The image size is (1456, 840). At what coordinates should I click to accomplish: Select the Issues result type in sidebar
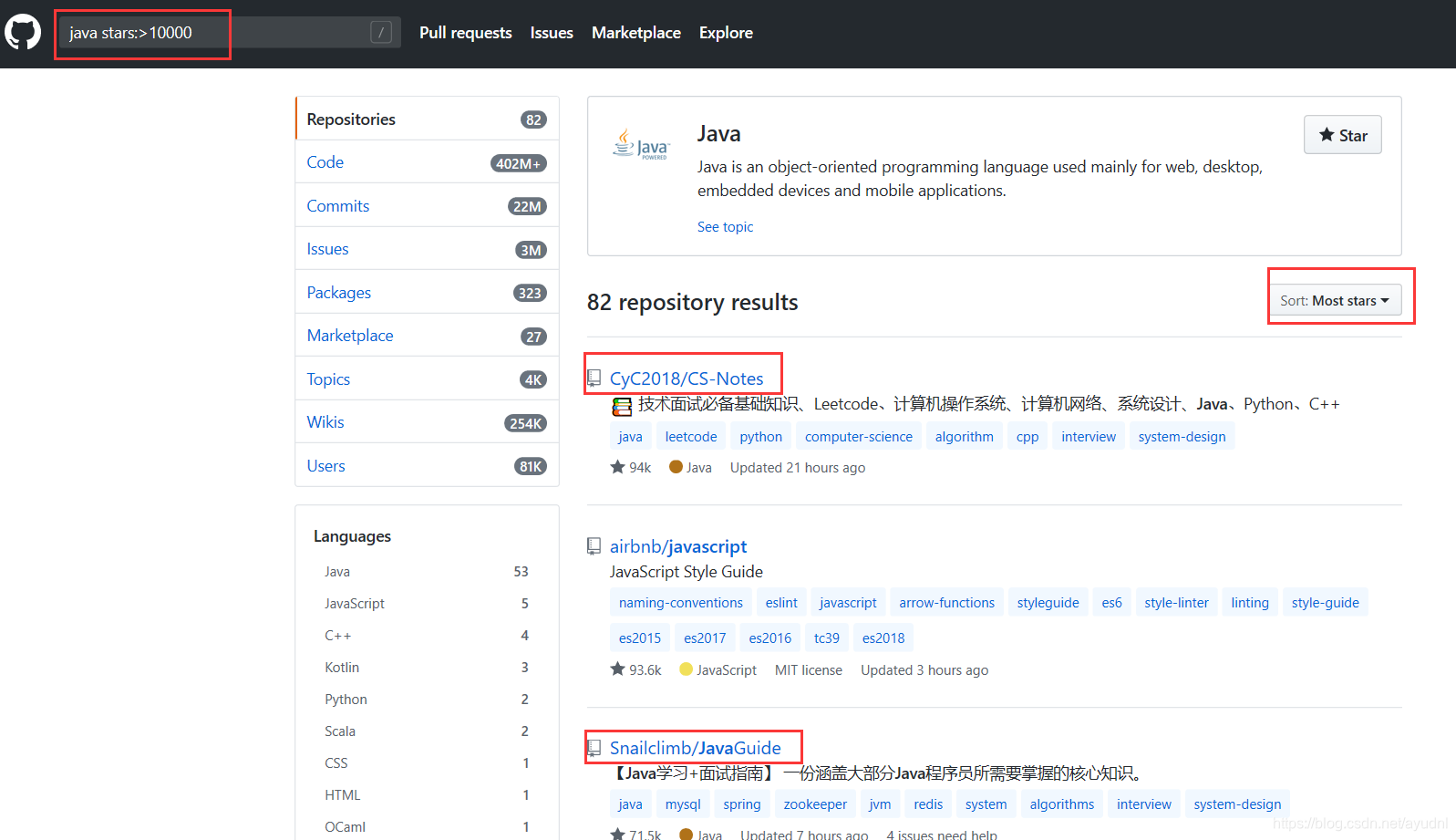(x=427, y=249)
